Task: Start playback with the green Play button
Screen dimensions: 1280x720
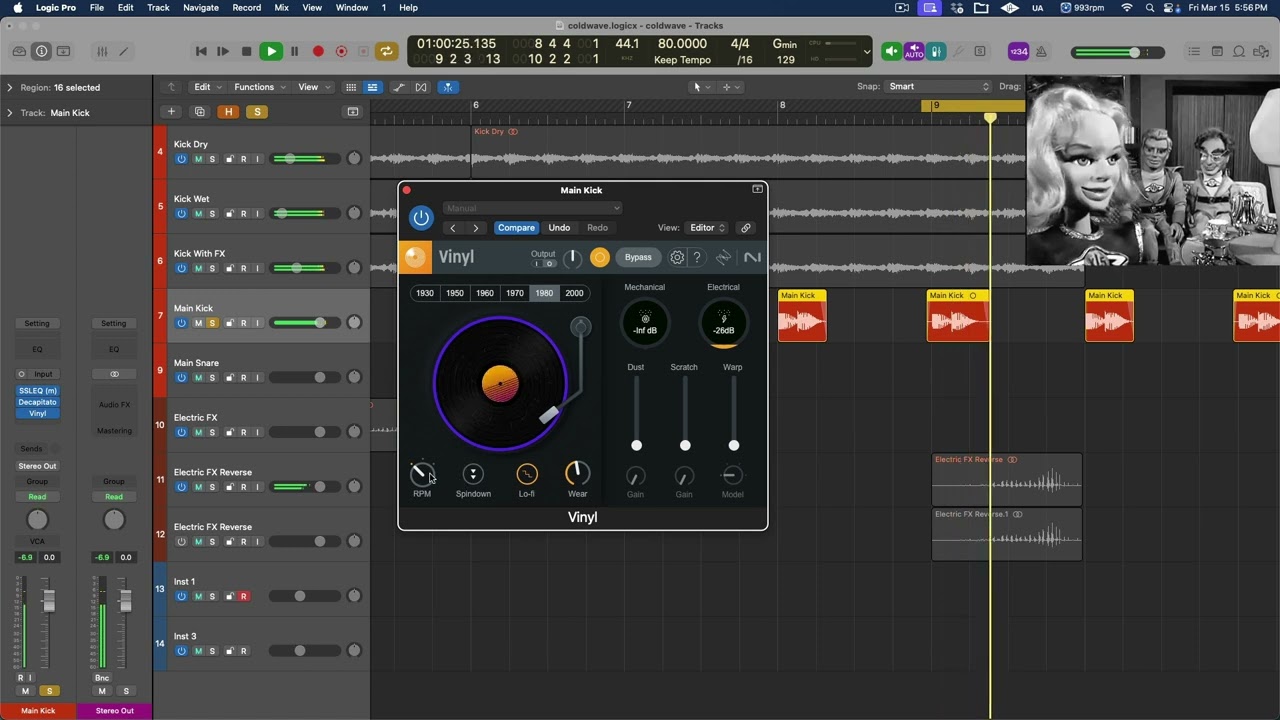Action: point(271,51)
